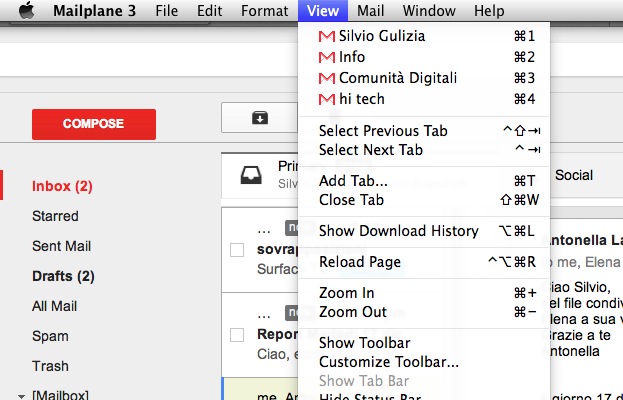The image size is (623, 400).
Task: Open the Spam folder
Action: (x=50, y=336)
